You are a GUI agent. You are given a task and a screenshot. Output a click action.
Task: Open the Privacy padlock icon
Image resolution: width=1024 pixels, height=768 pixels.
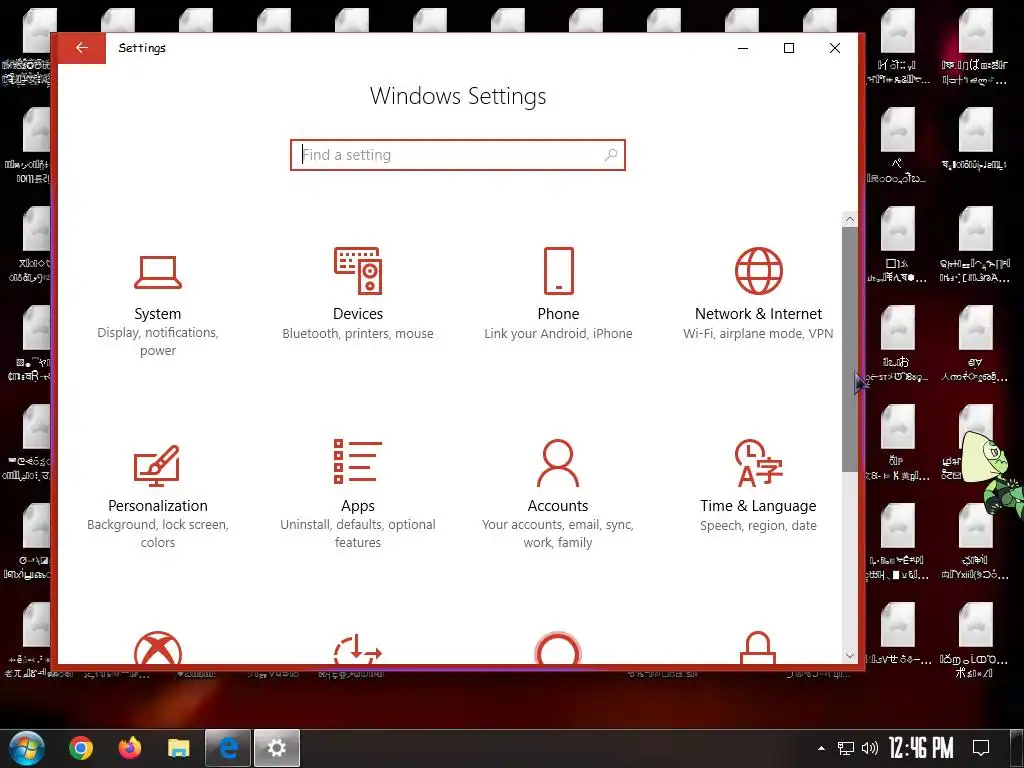point(758,648)
